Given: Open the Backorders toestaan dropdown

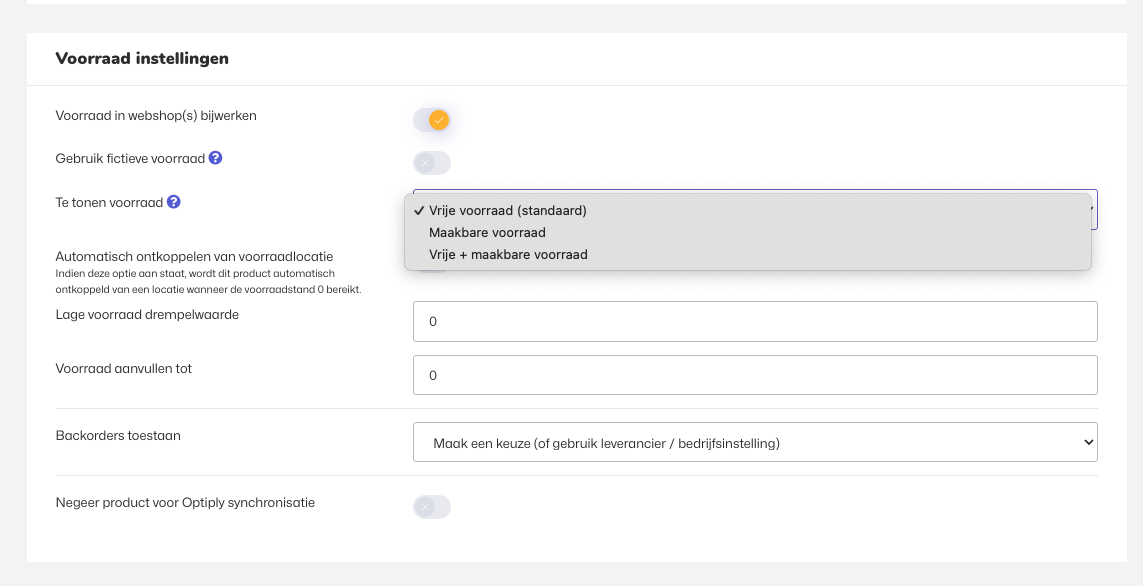Looking at the screenshot, I should 755,442.
